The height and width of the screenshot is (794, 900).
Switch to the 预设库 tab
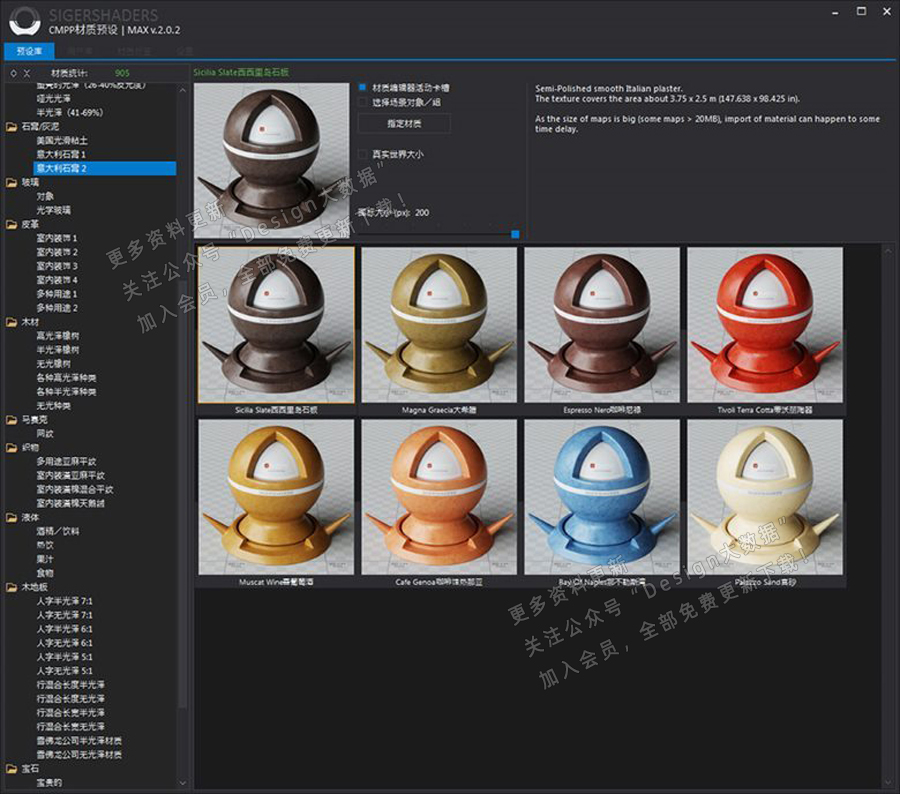[x=29, y=50]
